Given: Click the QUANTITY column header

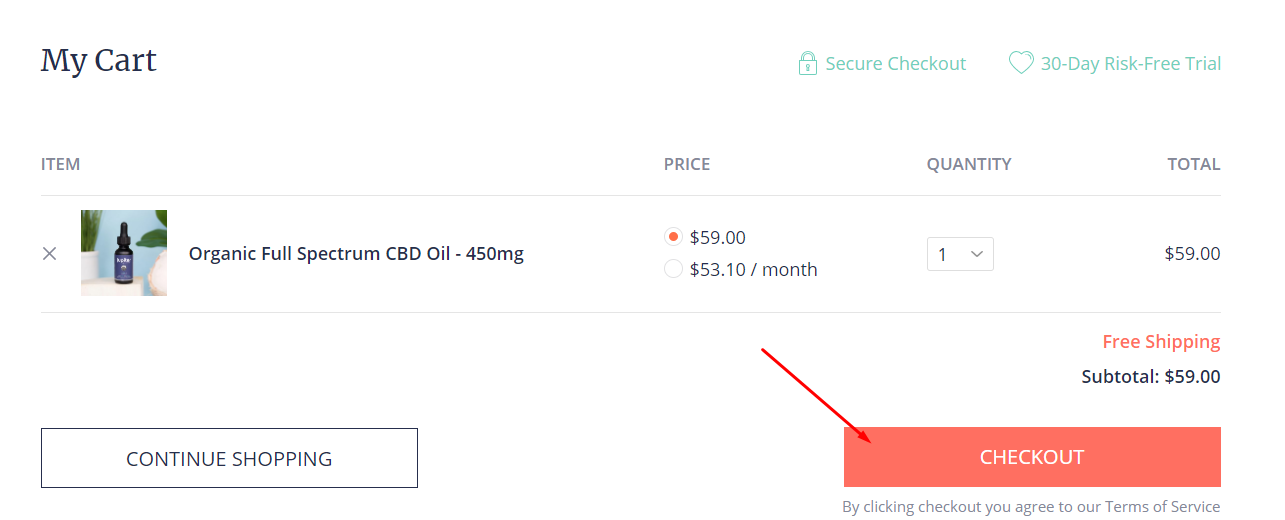Looking at the screenshot, I should [x=968, y=164].
